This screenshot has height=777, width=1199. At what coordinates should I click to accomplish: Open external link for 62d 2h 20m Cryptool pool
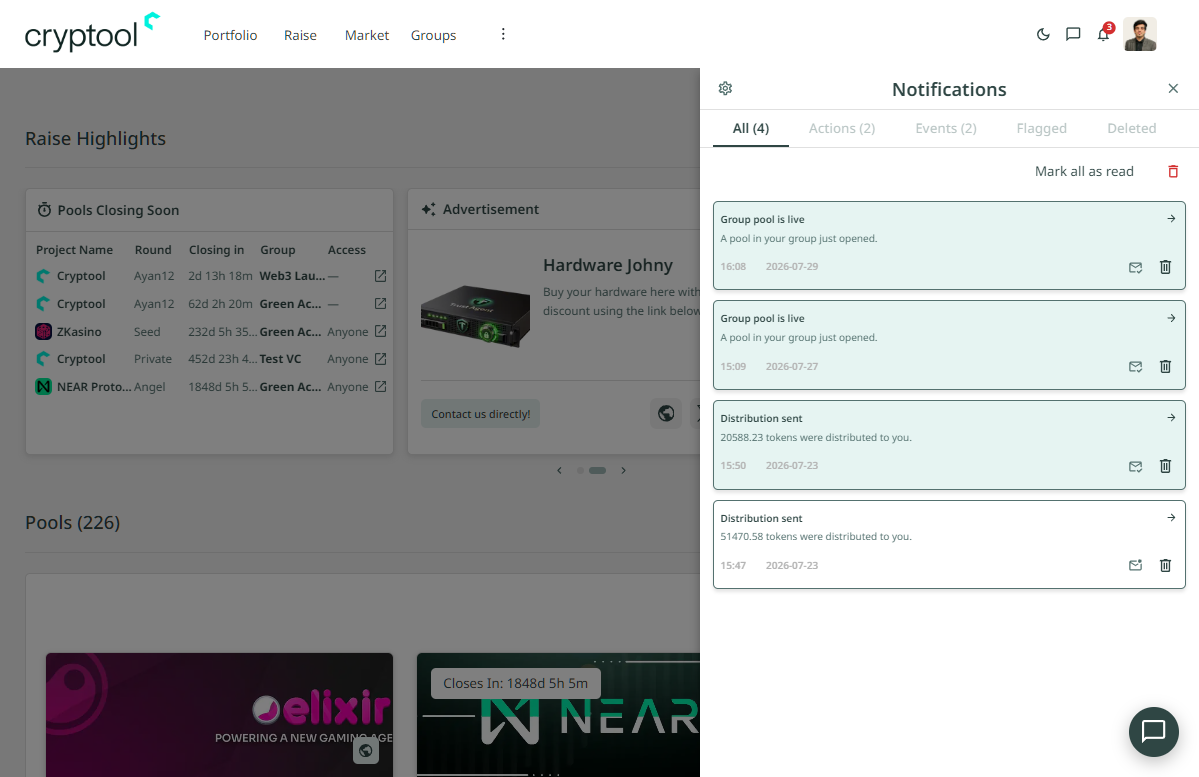coord(380,304)
